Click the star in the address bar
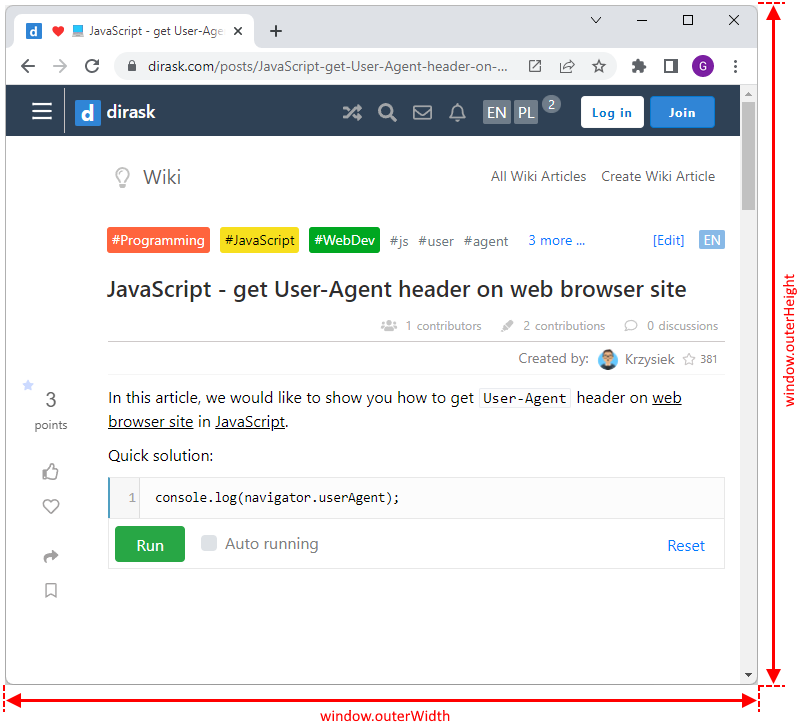The height and width of the screenshot is (727, 800). (599, 66)
